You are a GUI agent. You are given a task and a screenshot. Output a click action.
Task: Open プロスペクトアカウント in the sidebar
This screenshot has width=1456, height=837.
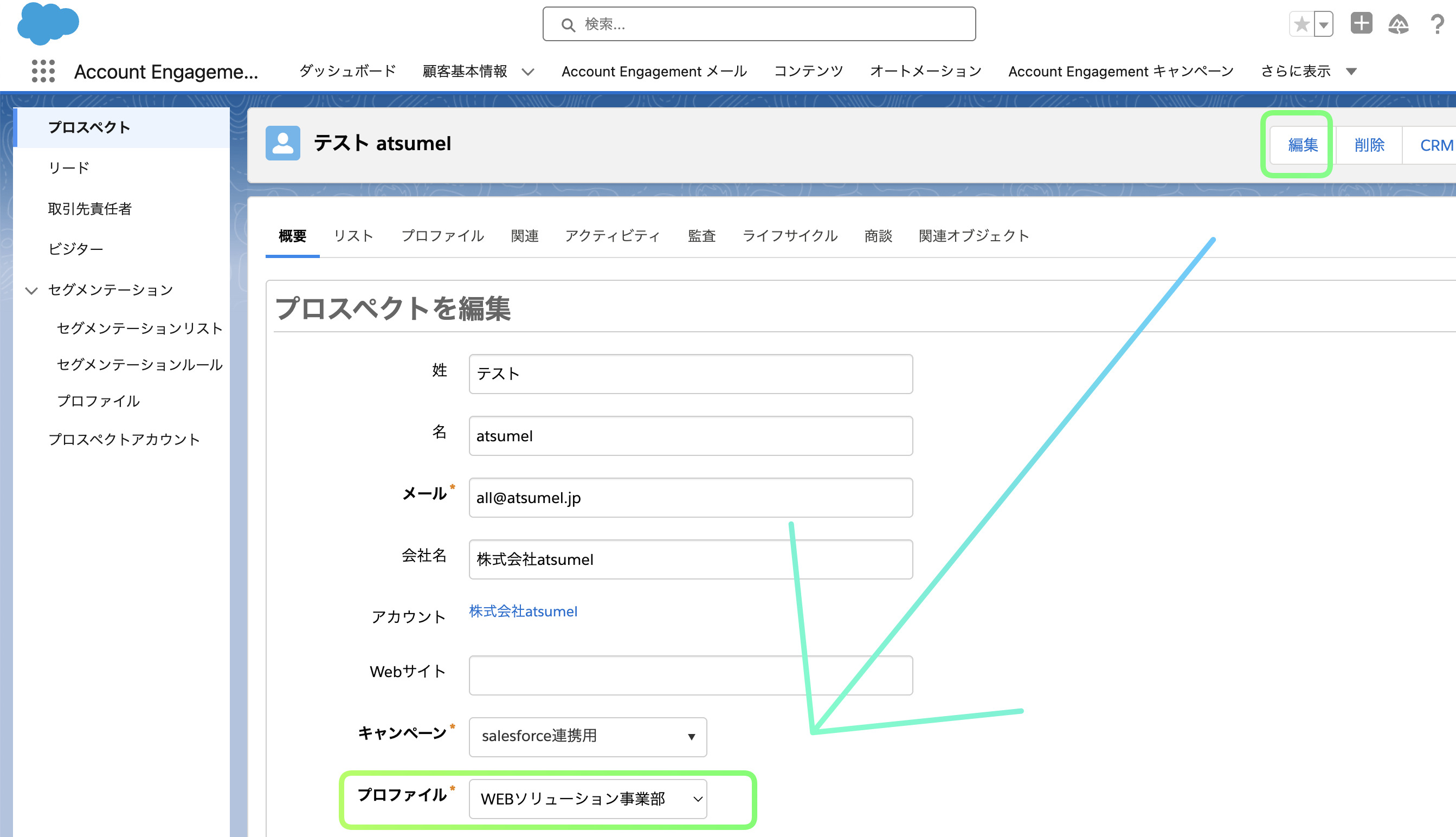coord(124,439)
